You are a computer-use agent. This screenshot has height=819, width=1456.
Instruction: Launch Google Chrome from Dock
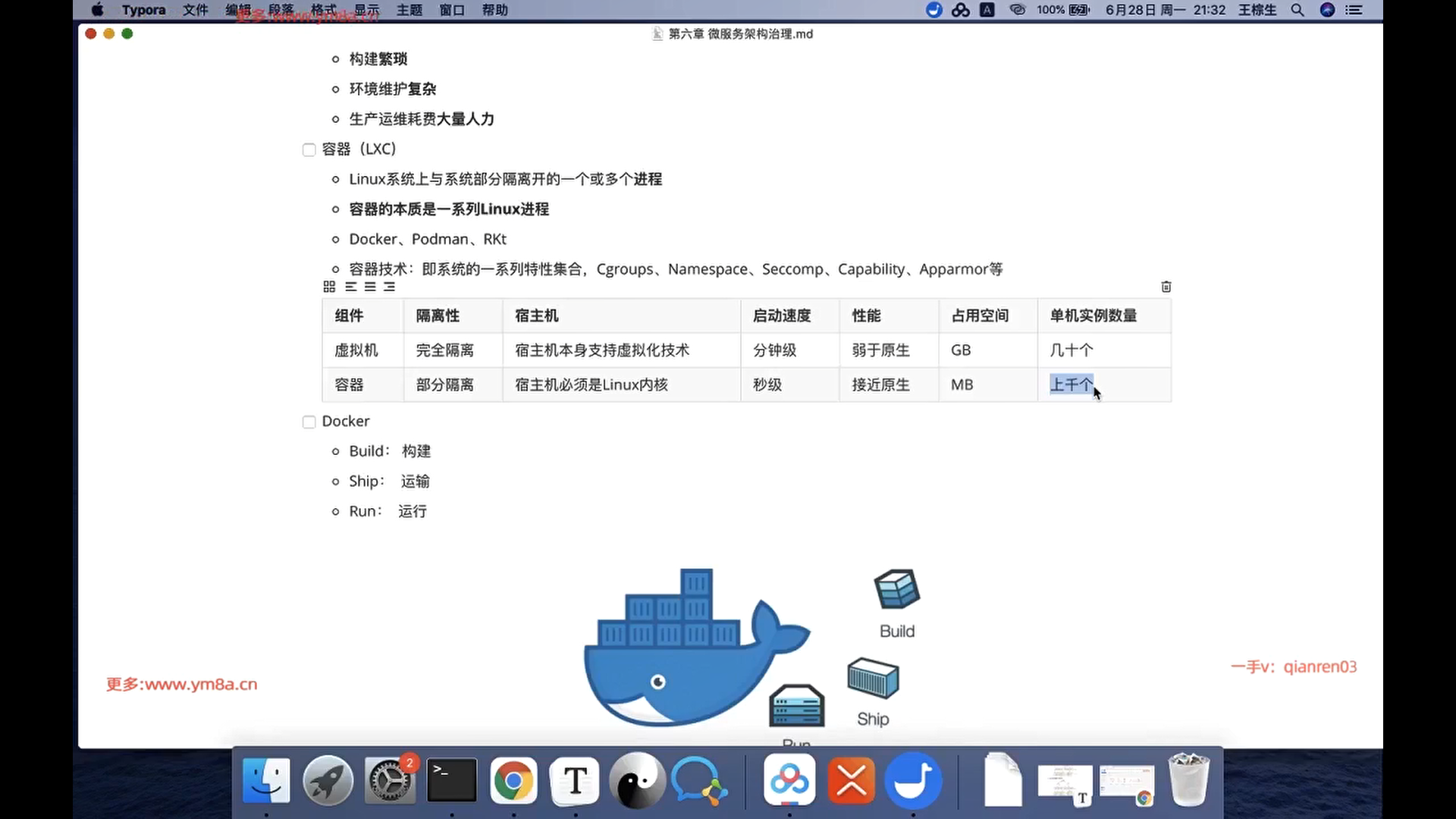[x=513, y=780]
